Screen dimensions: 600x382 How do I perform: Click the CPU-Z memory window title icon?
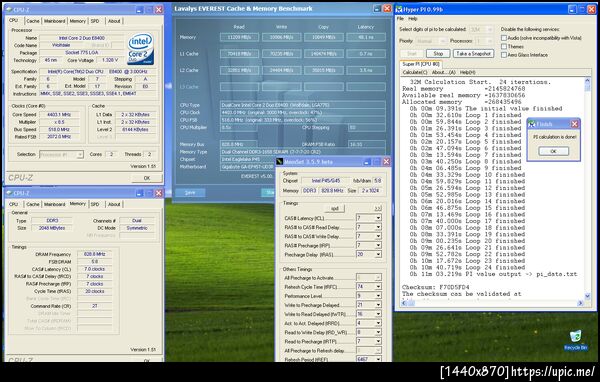tap(9, 193)
